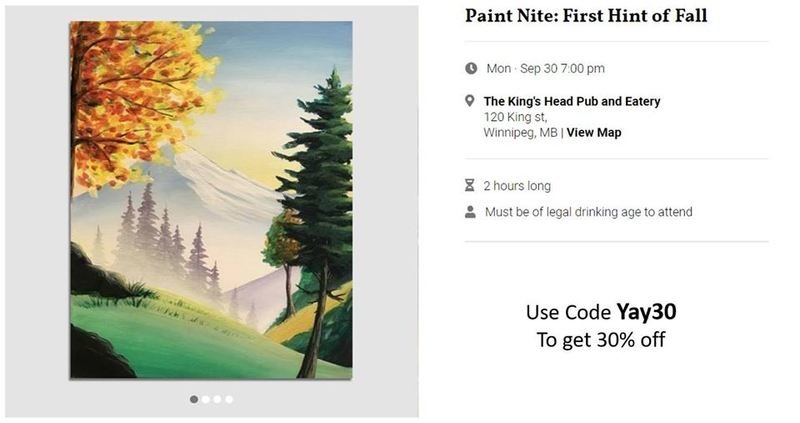Image resolution: width=800 pixels, height=423 pixels.
Task: Click the location pin icon
Action: [x=470, y=101]
